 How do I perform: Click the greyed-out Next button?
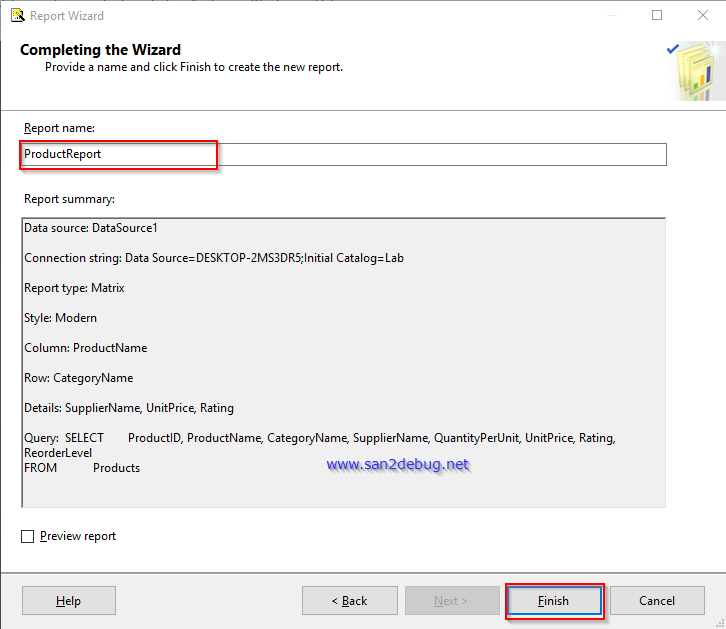451,601
